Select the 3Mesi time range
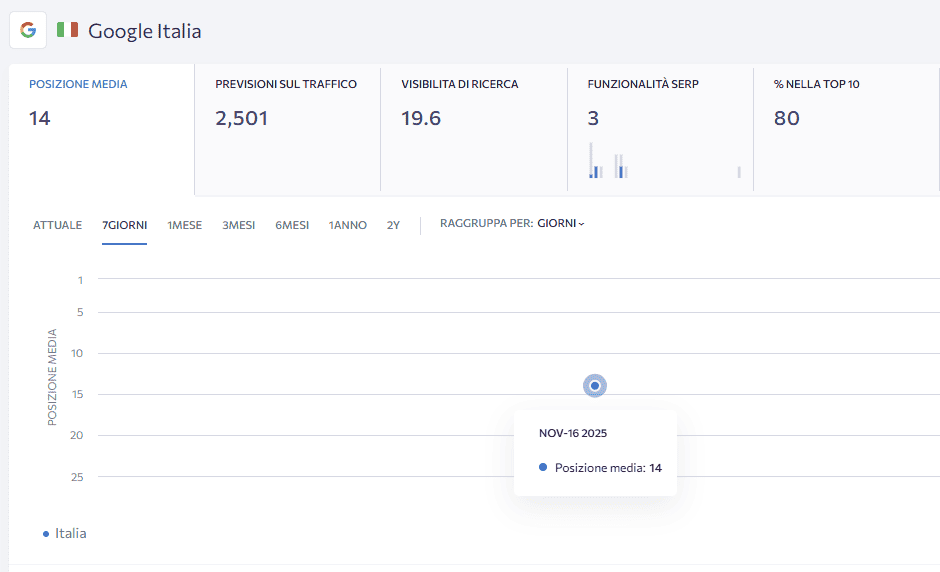The image size is (940, 572). tap(239, 225)
